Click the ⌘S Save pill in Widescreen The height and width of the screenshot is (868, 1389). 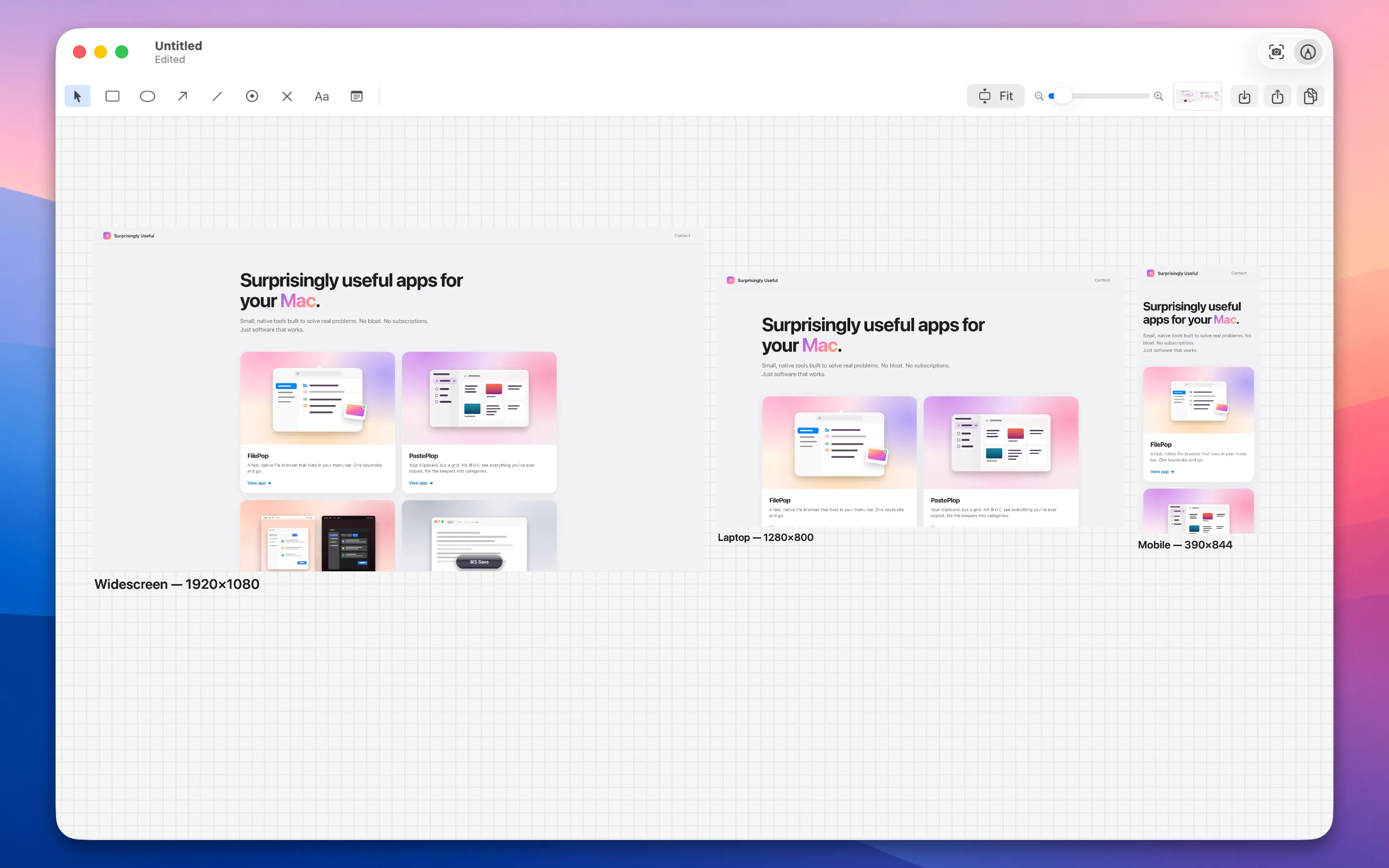[x=479, y=561]
